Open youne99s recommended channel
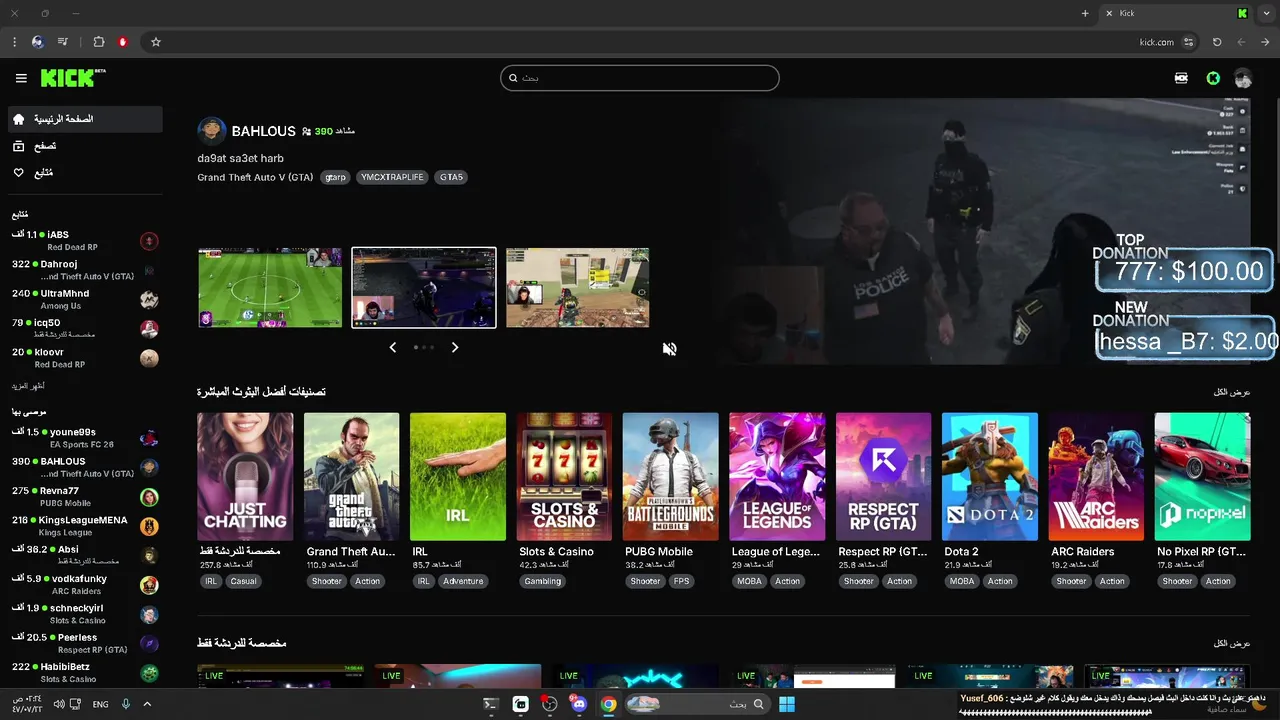 [85, 438]
